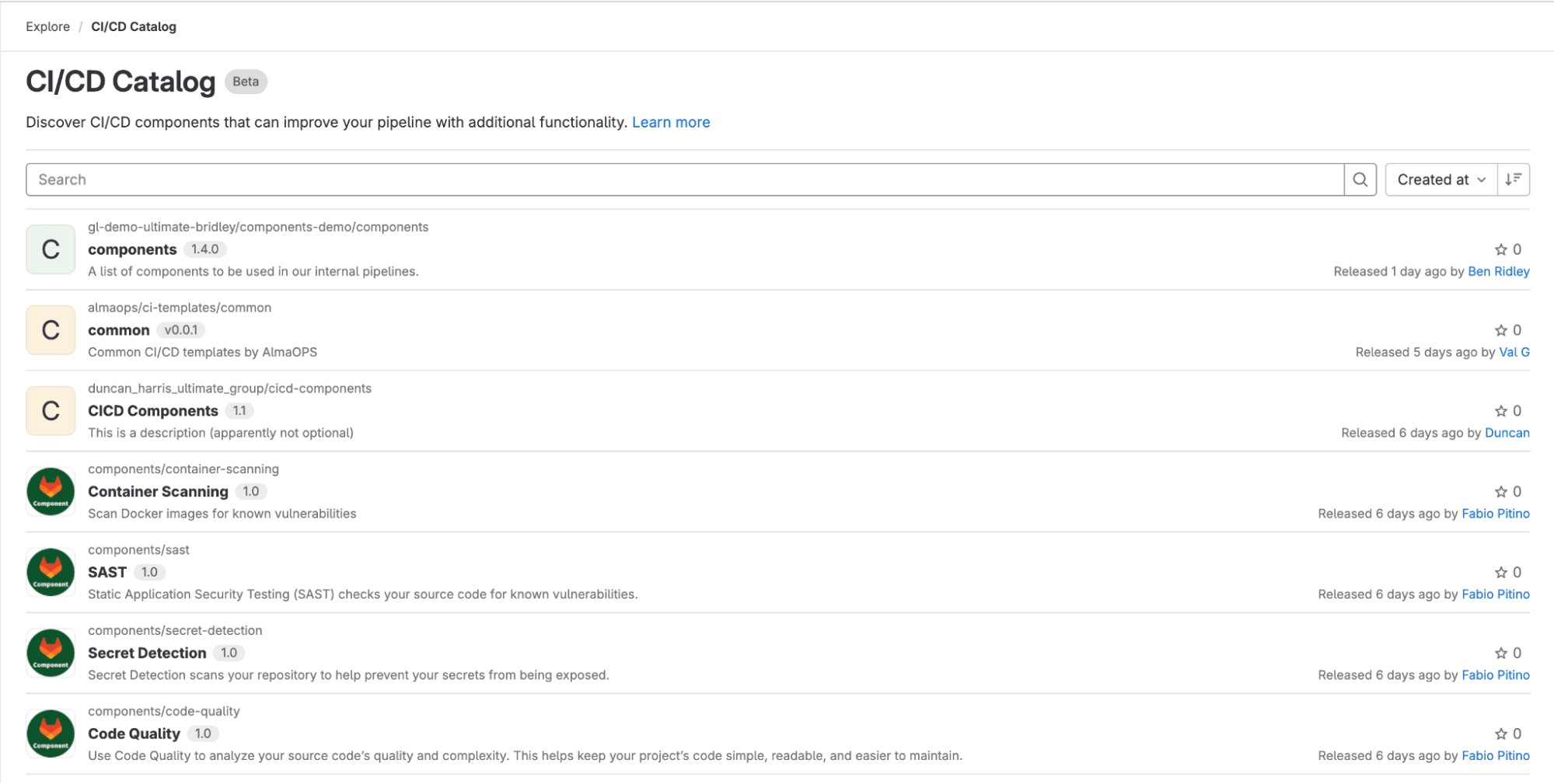Click the 1.0 badge beside Container Scanning
This screenshot has height=784, width=1554.
(251, 492)
